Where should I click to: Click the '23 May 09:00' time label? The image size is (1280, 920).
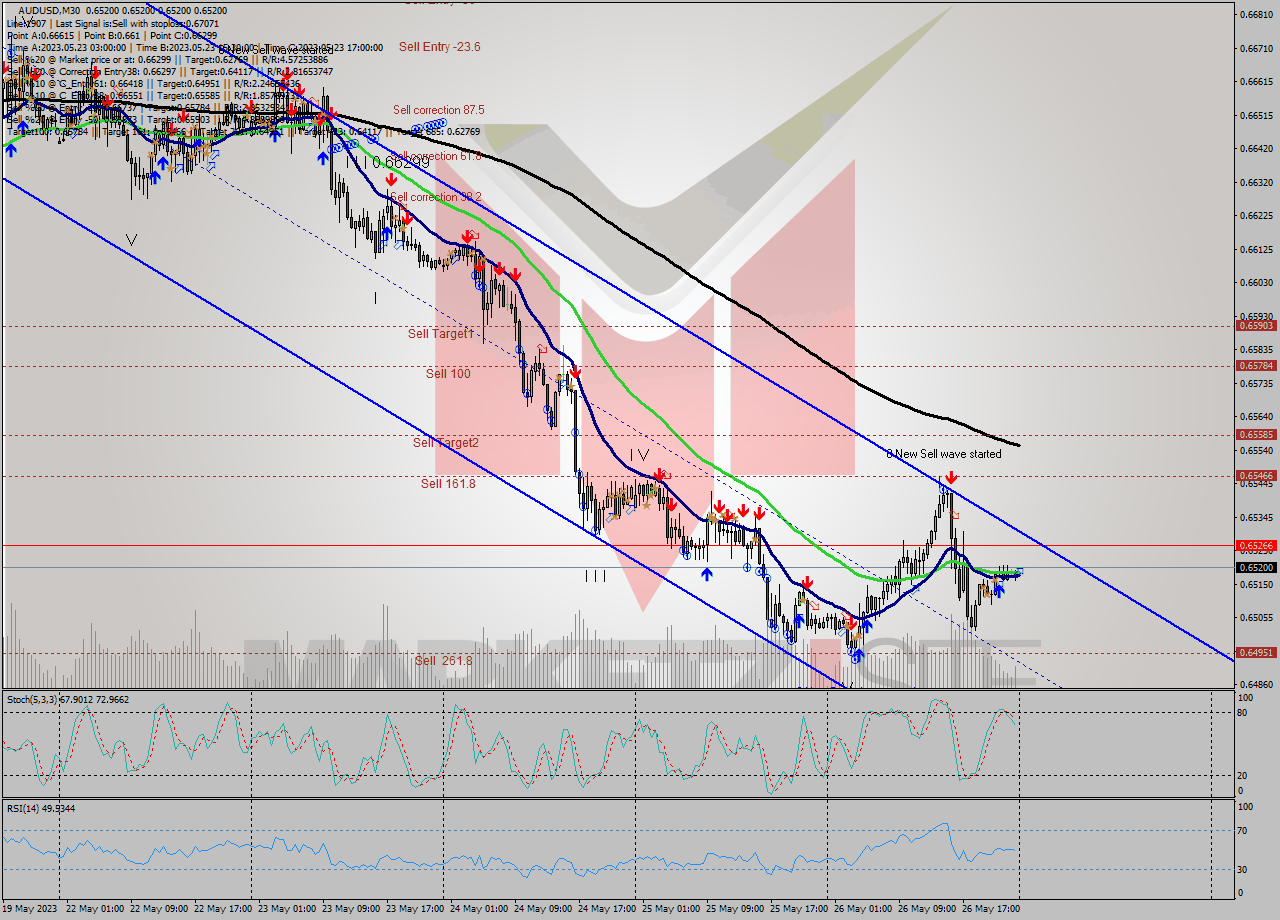(x=351, y=908)
